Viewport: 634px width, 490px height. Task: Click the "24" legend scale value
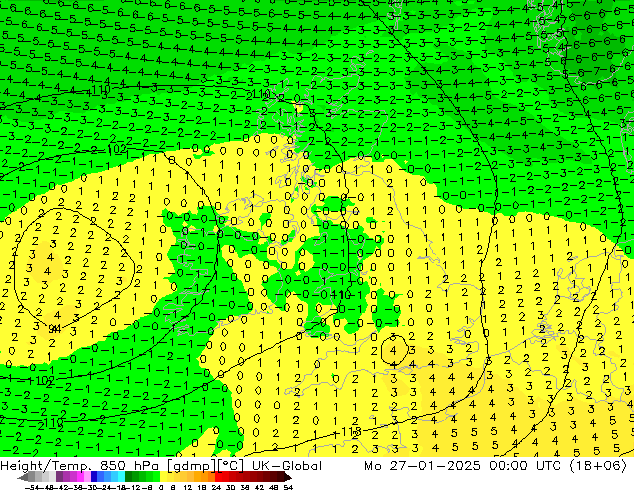(216, 487)
